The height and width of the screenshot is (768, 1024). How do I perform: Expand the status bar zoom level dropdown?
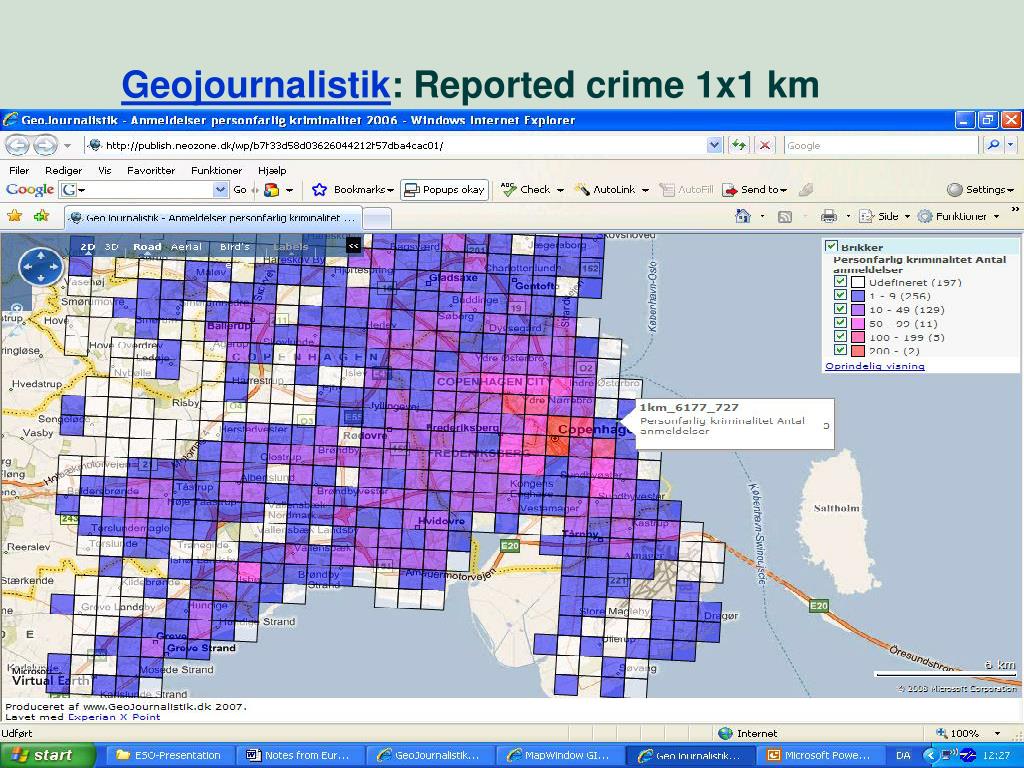pyautogui.click(x=997, y=733)
